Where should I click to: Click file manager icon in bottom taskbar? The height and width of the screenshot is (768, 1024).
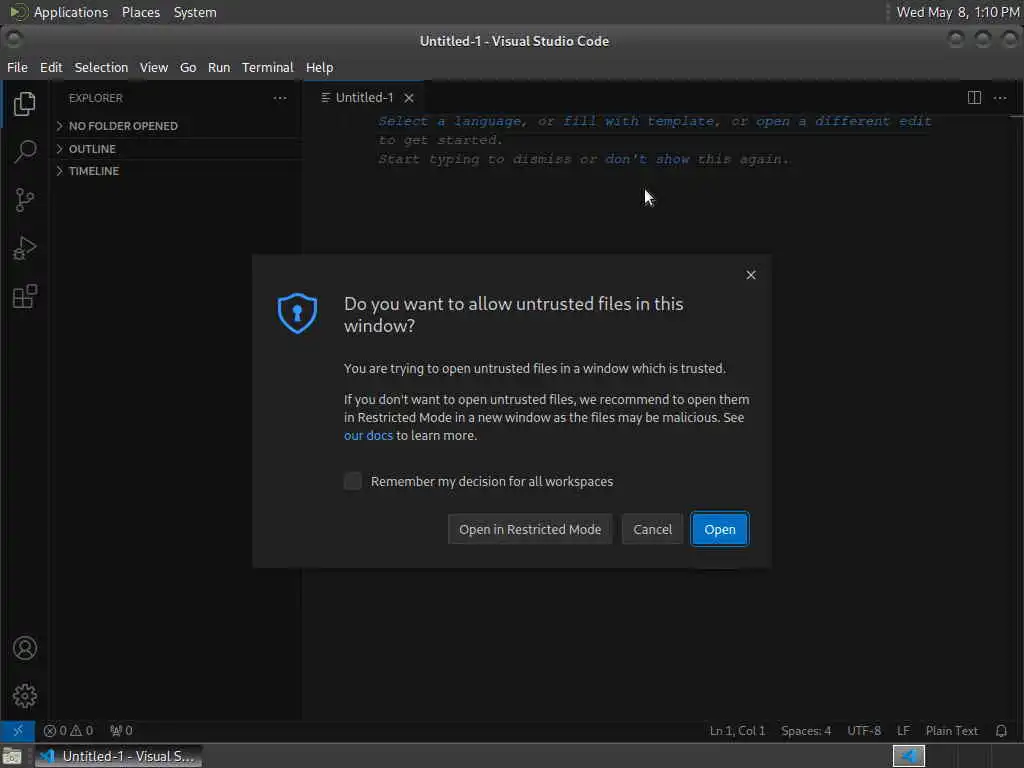click(x=12, y=756)
